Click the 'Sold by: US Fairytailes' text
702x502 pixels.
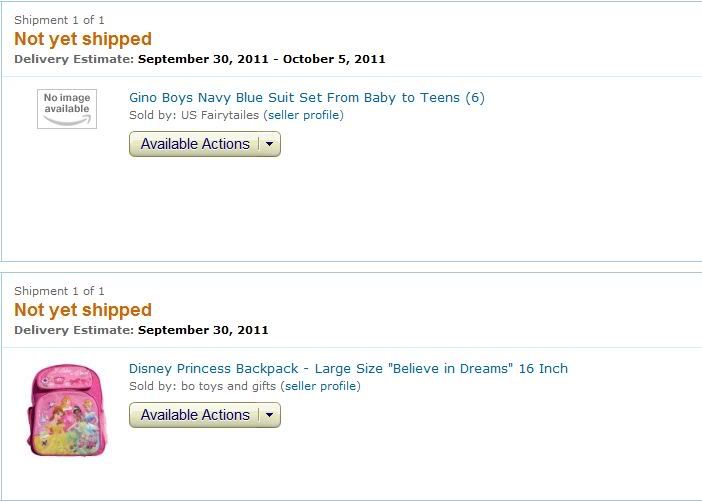coord(194,115)
